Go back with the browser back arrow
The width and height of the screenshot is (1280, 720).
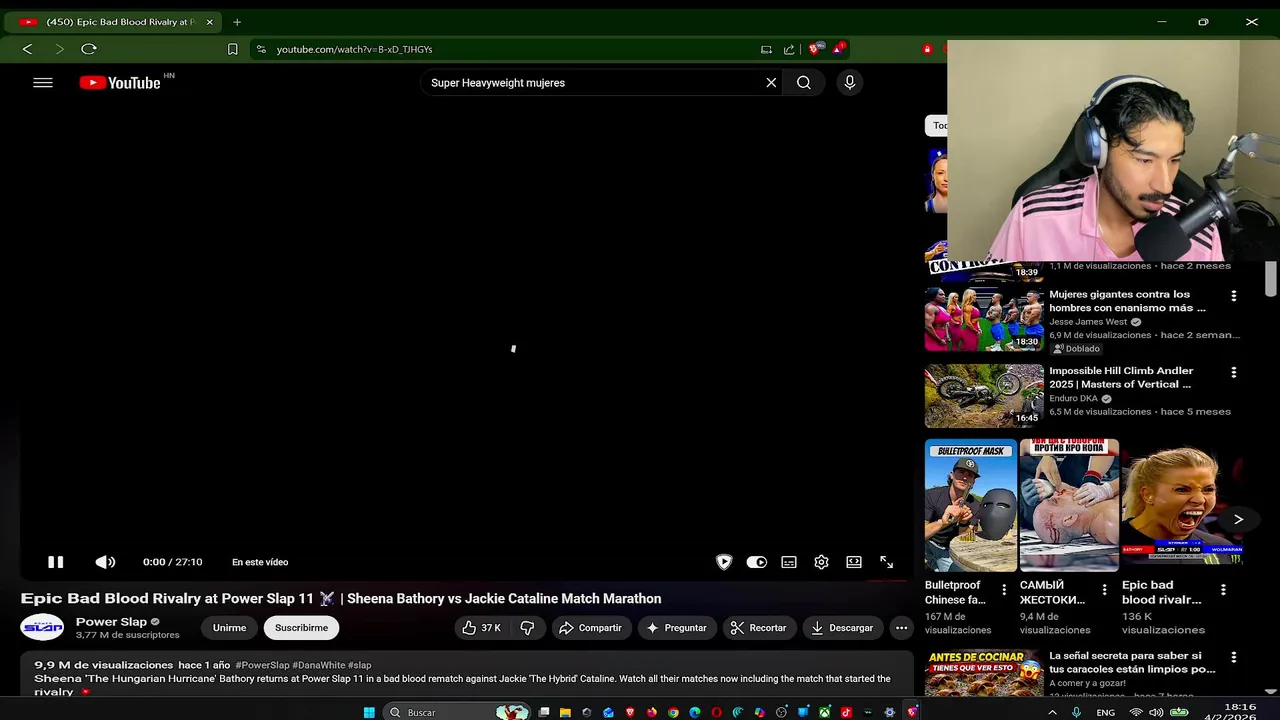pyautogui.click(x=27, y=49)
